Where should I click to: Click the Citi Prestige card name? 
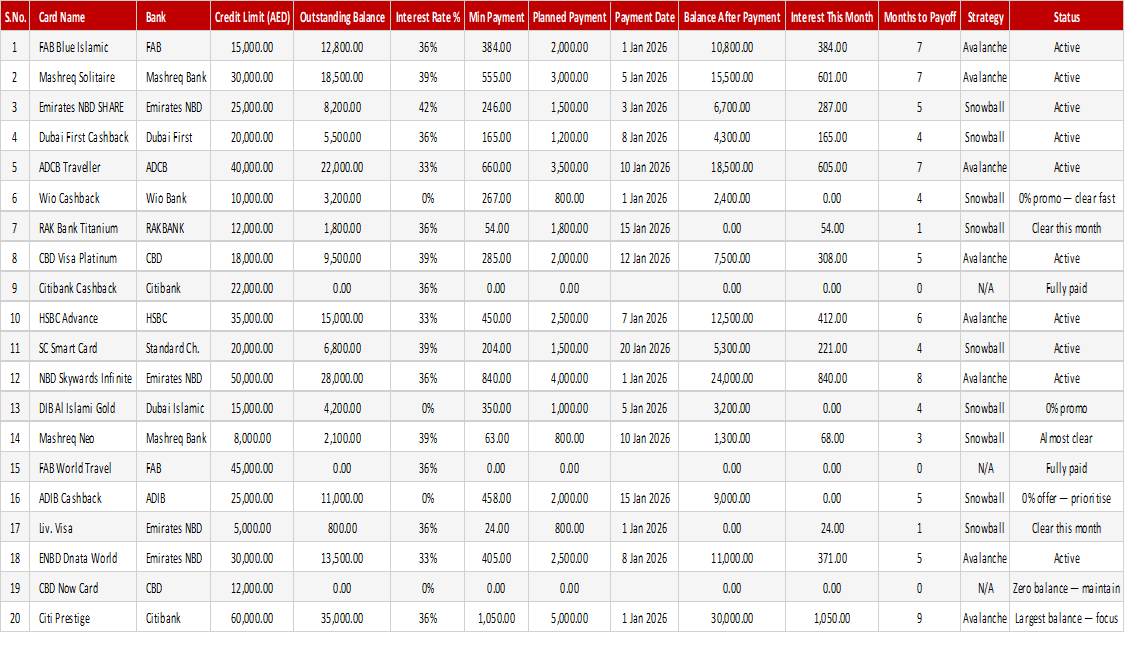point(83,619)
